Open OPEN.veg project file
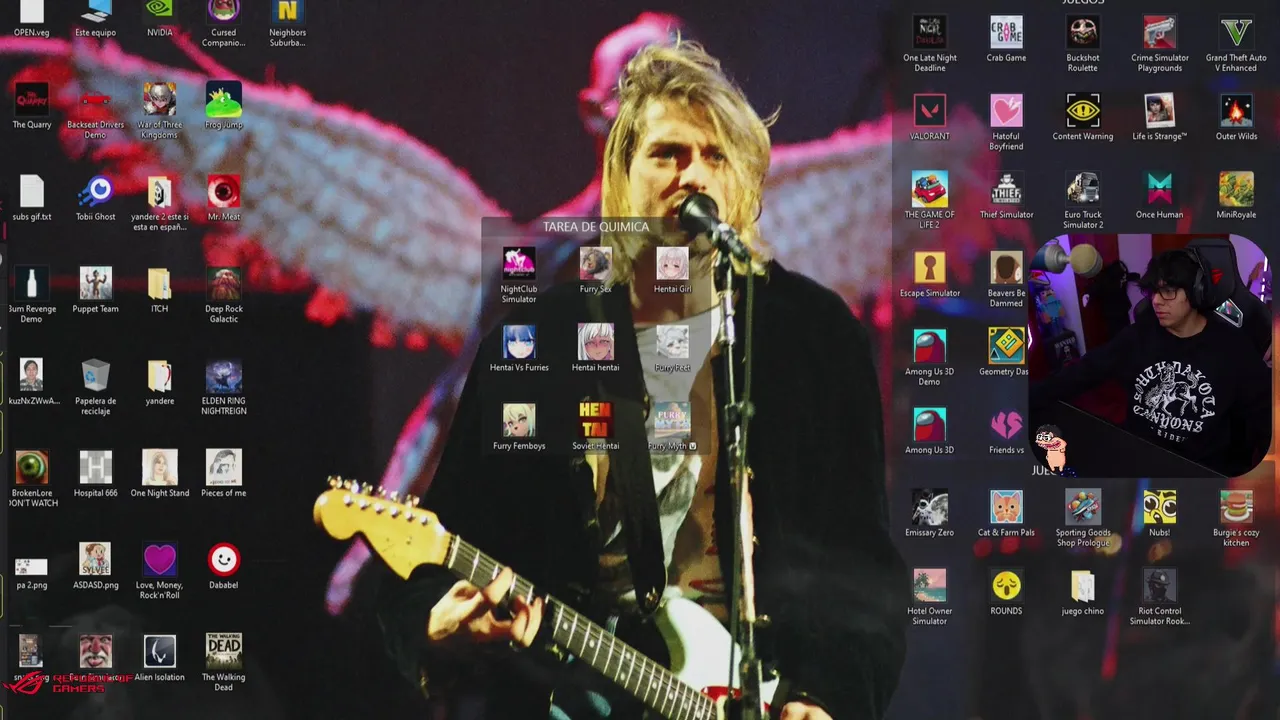Screen dimensions: 1280x720 [x=31, y=12]
